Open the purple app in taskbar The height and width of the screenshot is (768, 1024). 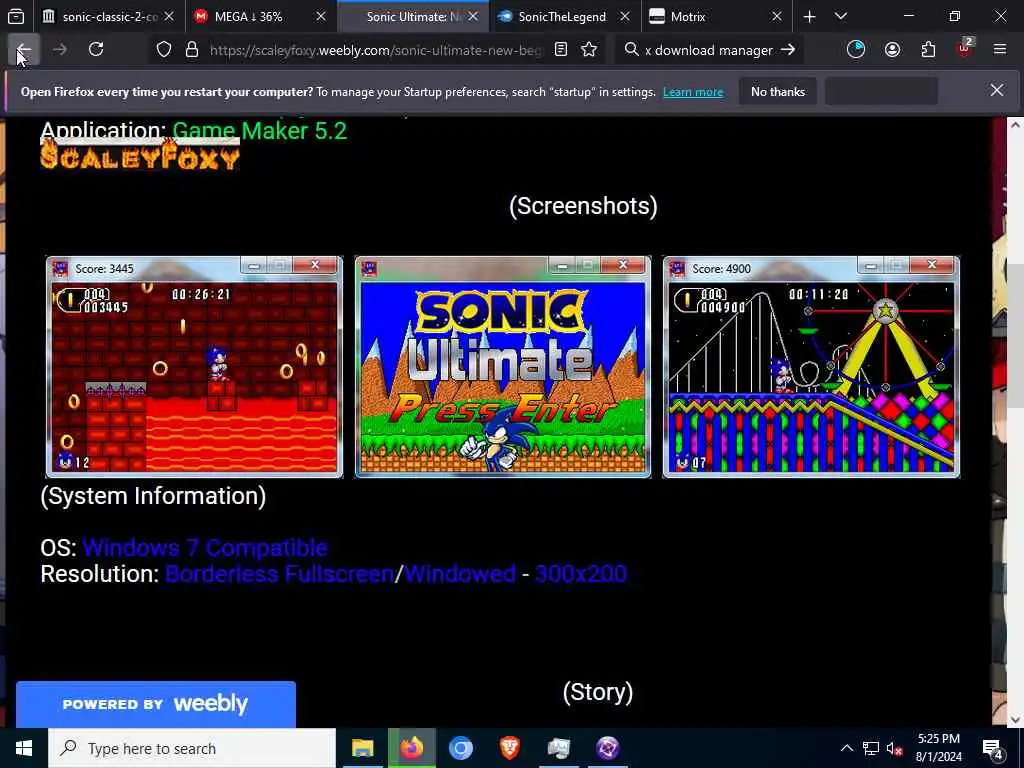click(607, 748)
